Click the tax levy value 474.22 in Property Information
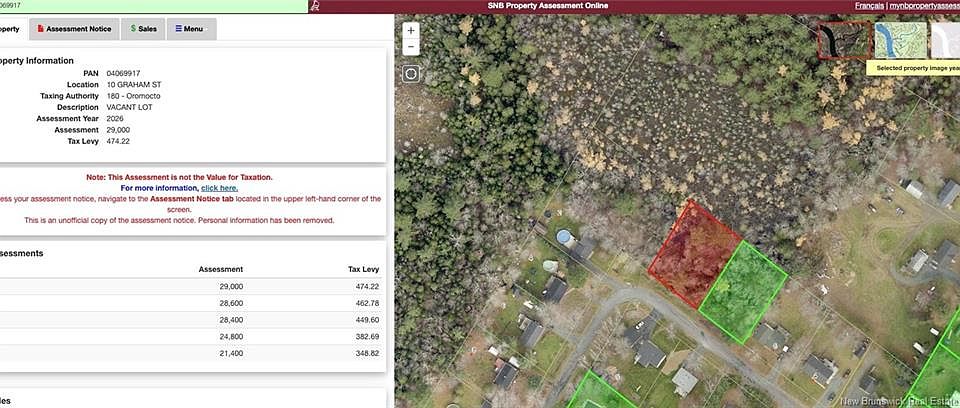960x408 pixels. 118,142
